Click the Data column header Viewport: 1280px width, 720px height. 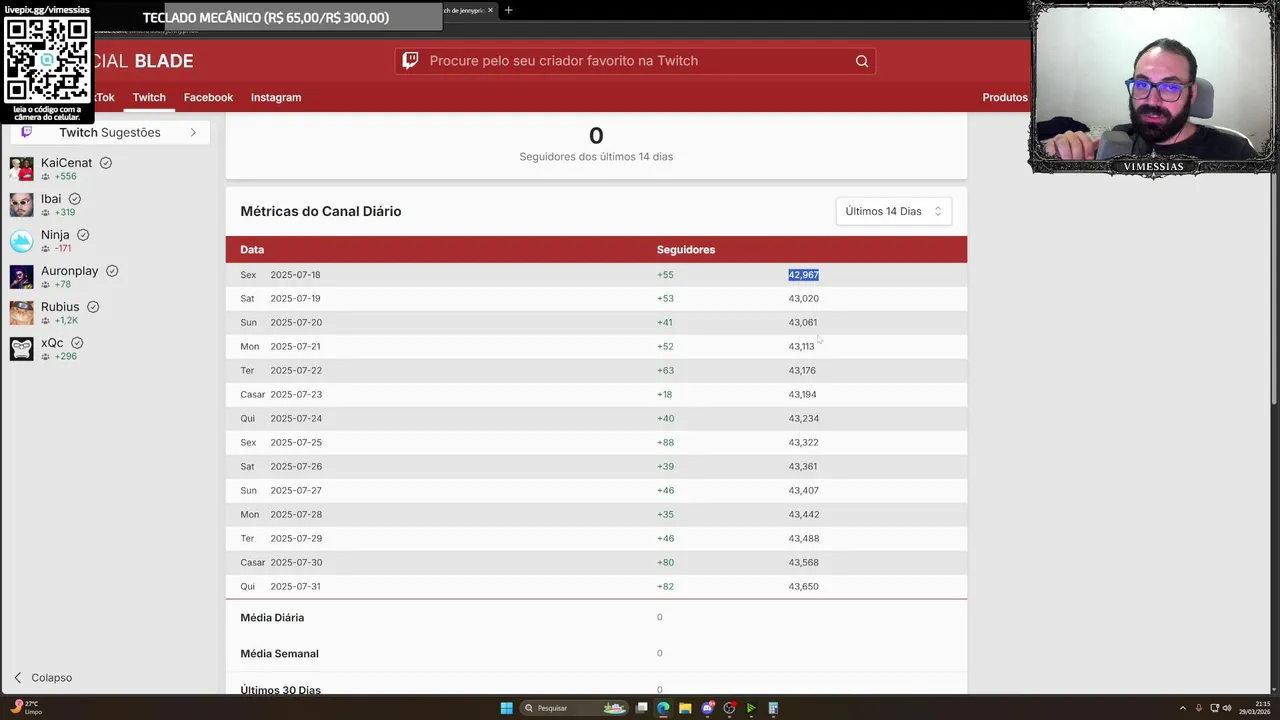(252, 249)
